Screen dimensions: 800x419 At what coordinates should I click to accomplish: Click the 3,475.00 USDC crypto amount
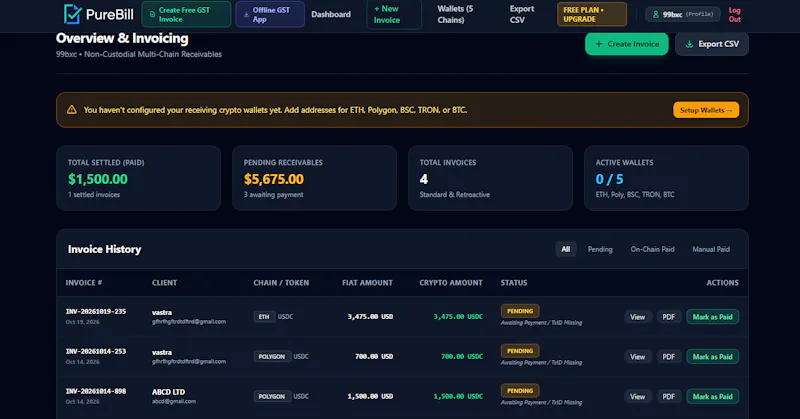pos(458,317)
